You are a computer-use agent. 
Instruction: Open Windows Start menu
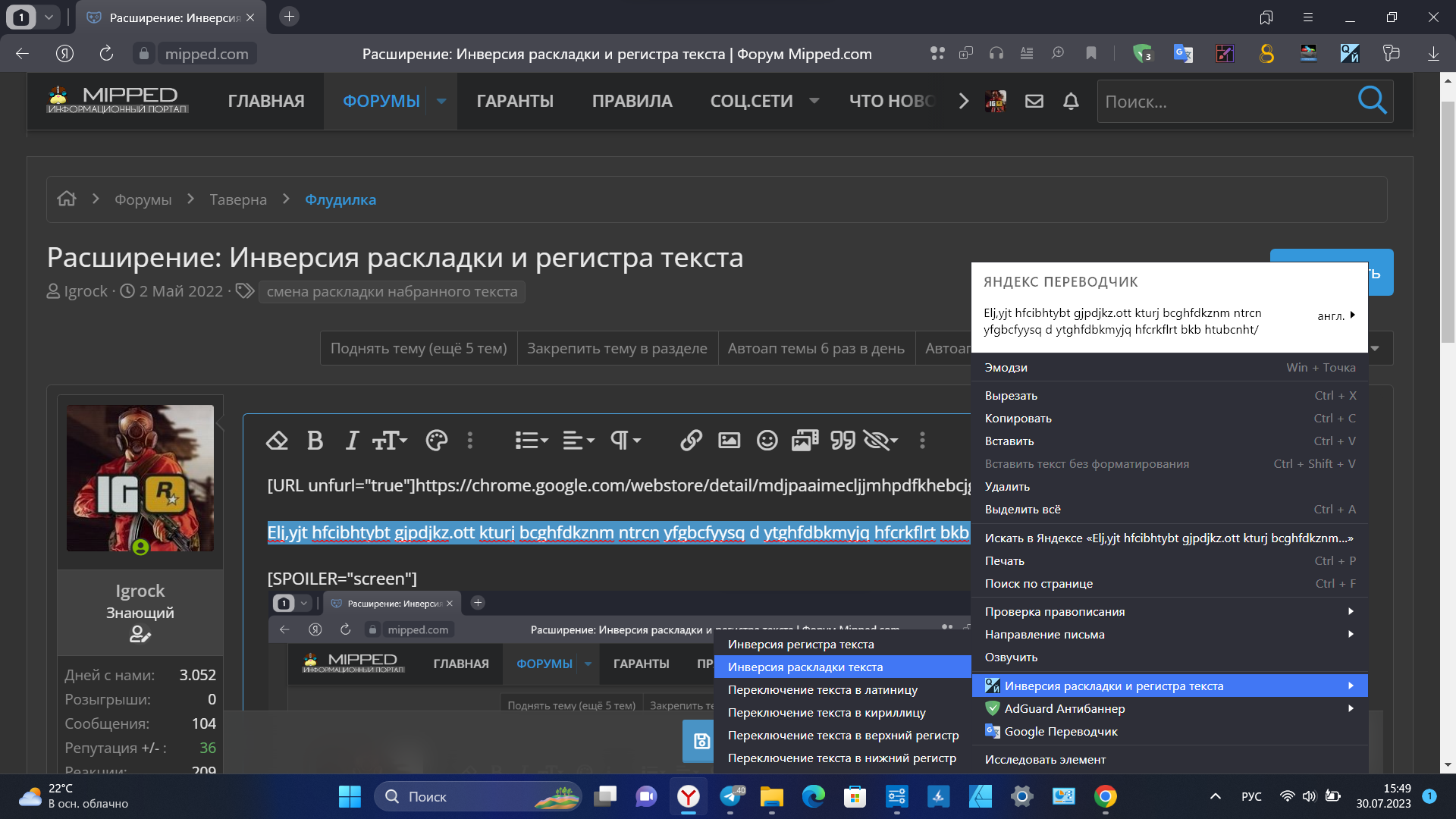[350, 796]
